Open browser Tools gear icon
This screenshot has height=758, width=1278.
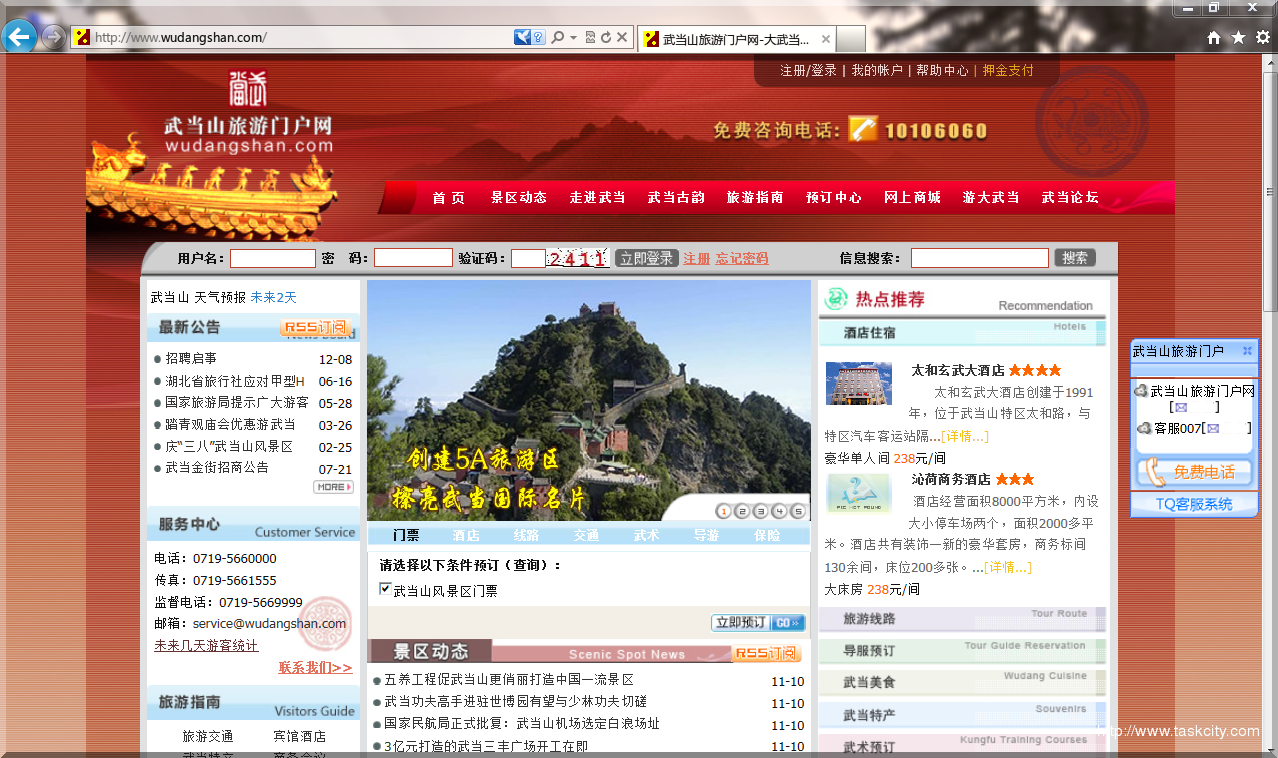pos(1263,37)
